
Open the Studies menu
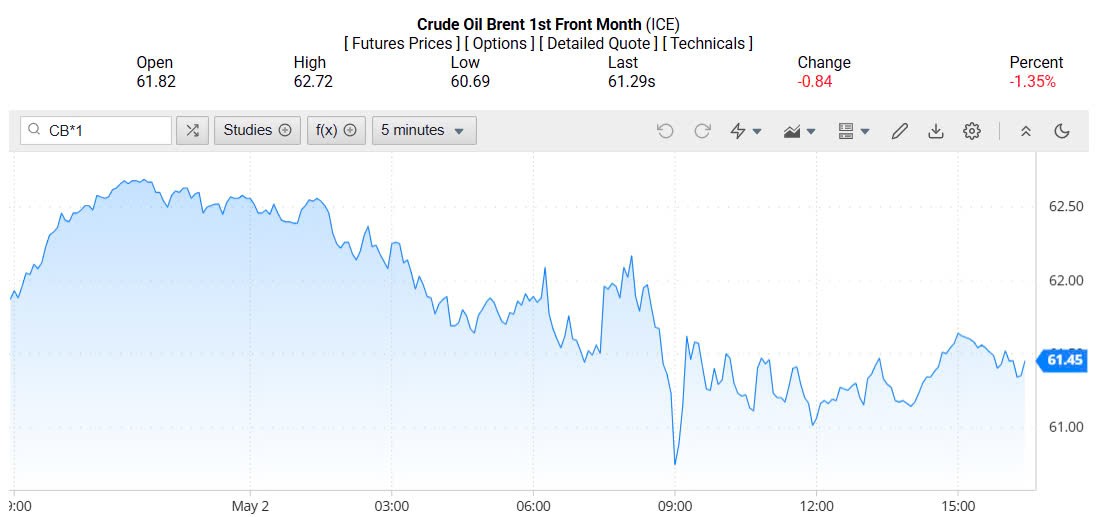(x=257, y=130)
